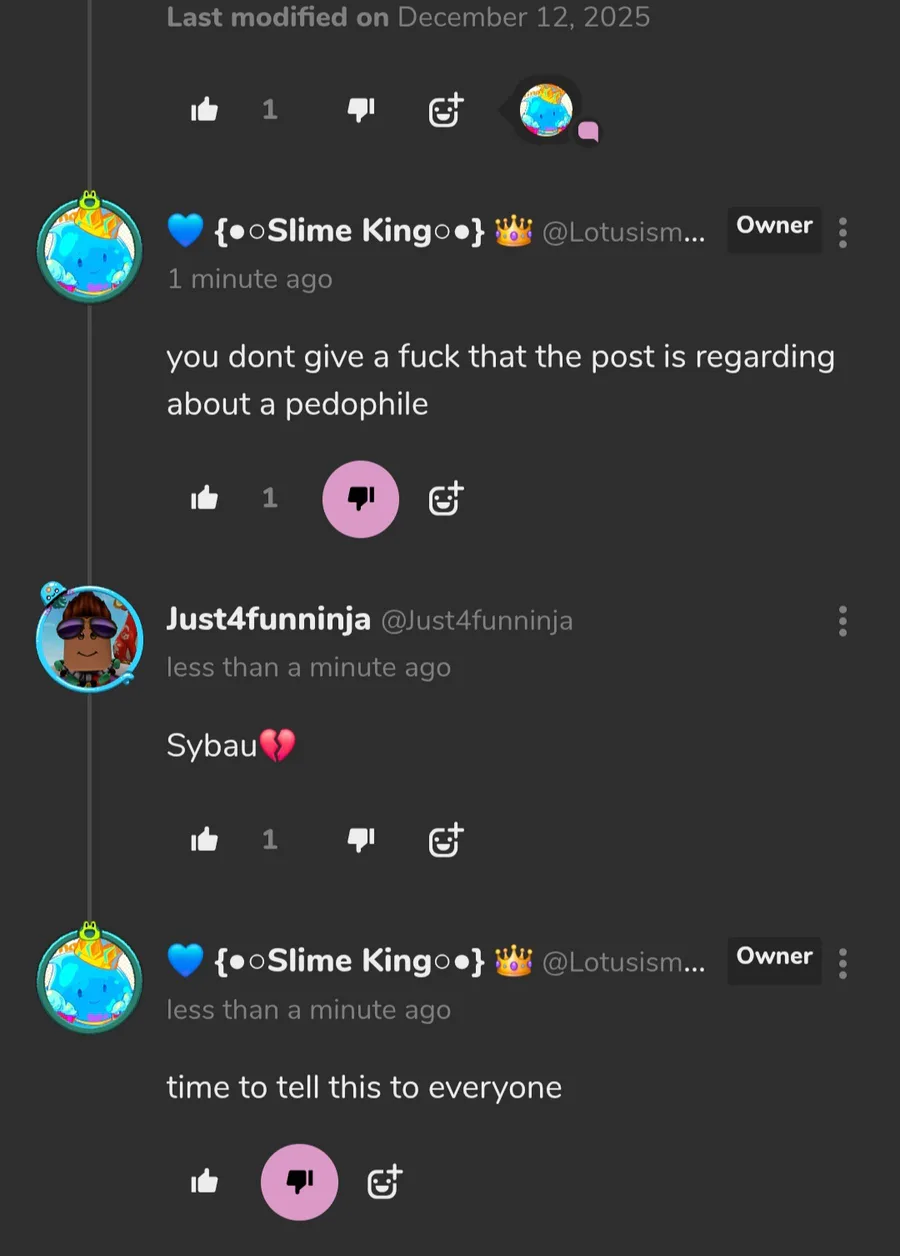Like the top comment with thumbs-up
The image size is (900, 1256).
[x=205, y=110]
